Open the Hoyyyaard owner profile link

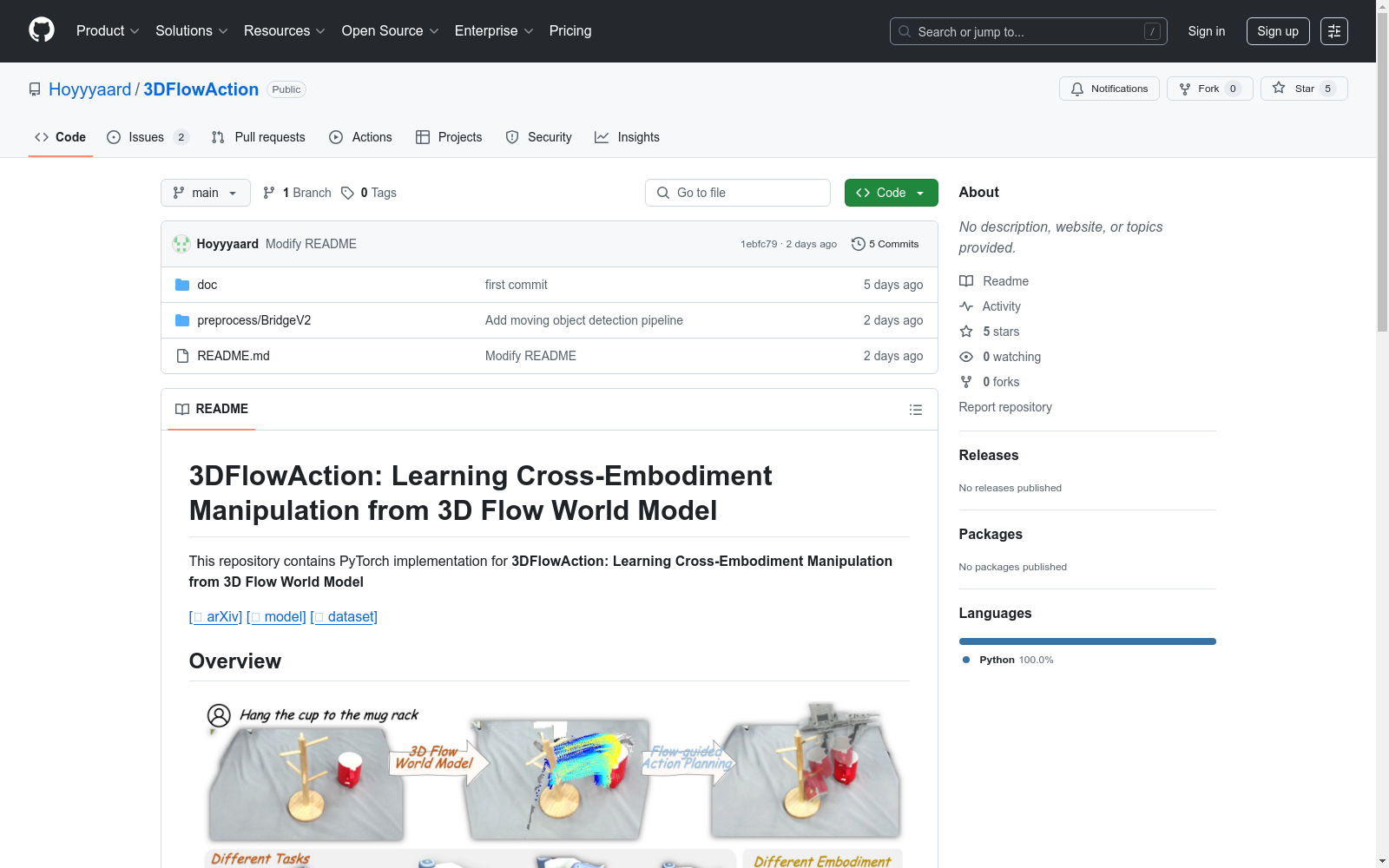coord(90,89)
